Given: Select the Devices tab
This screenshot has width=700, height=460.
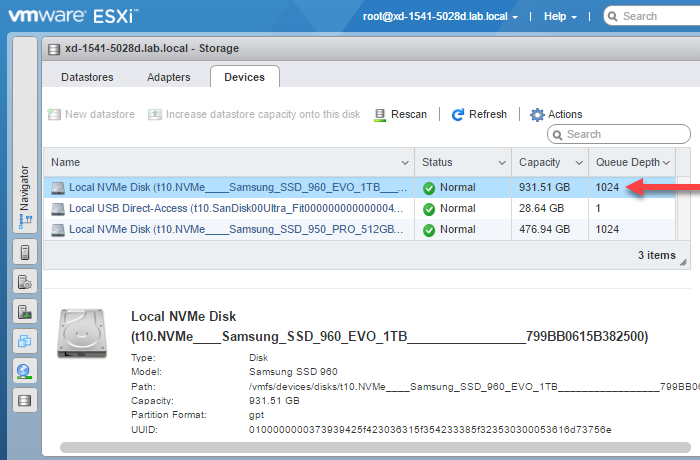Looking at the screenshot, I should [245, 77].
